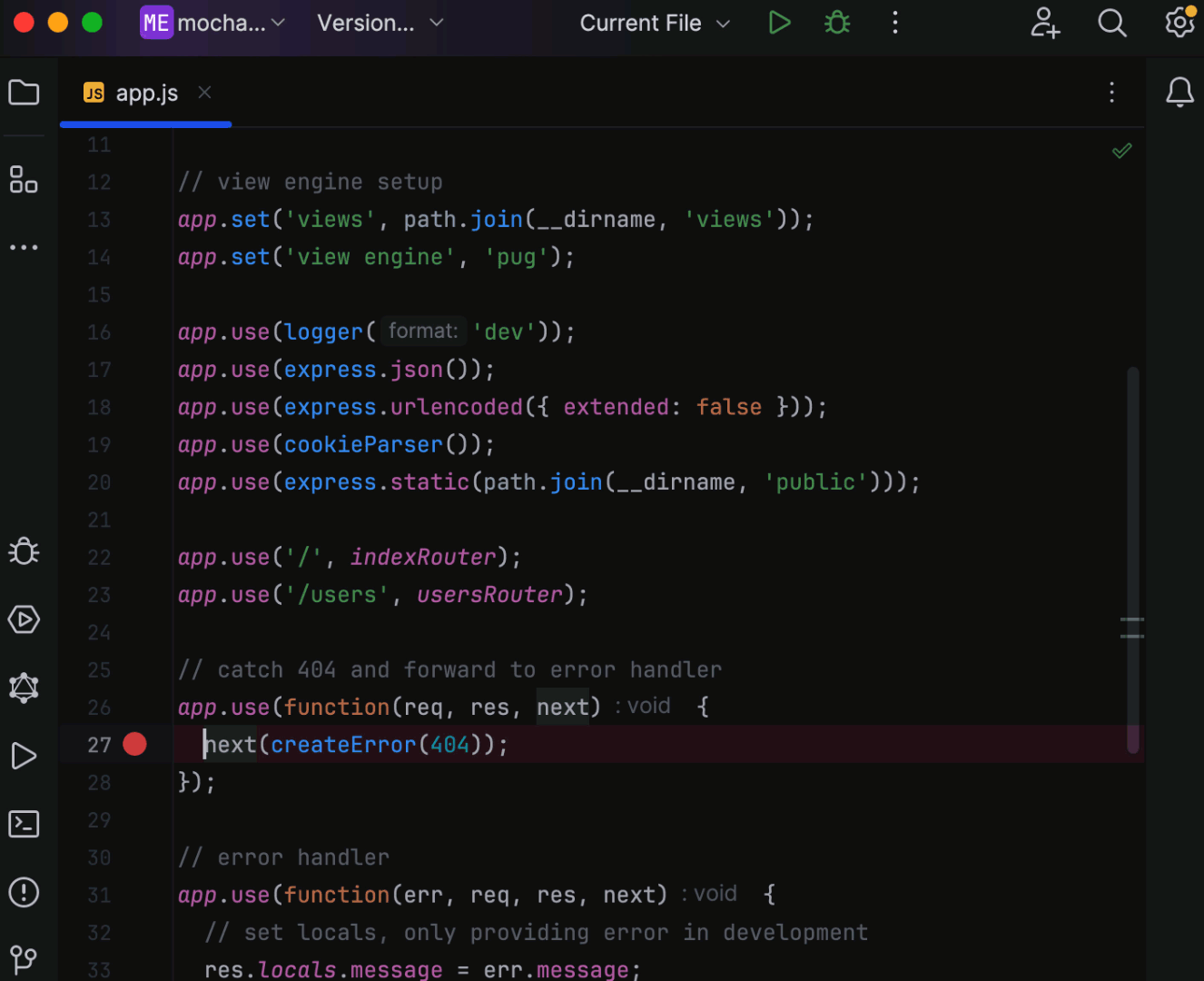Open the toolbar more actions menu
1204x981 pixels.
(895, 23)
